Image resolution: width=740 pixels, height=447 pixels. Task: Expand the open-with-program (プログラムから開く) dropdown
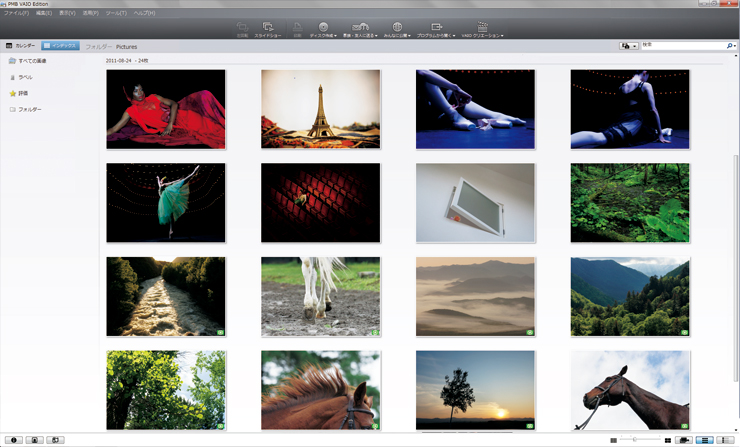click(x=437, y=29)
